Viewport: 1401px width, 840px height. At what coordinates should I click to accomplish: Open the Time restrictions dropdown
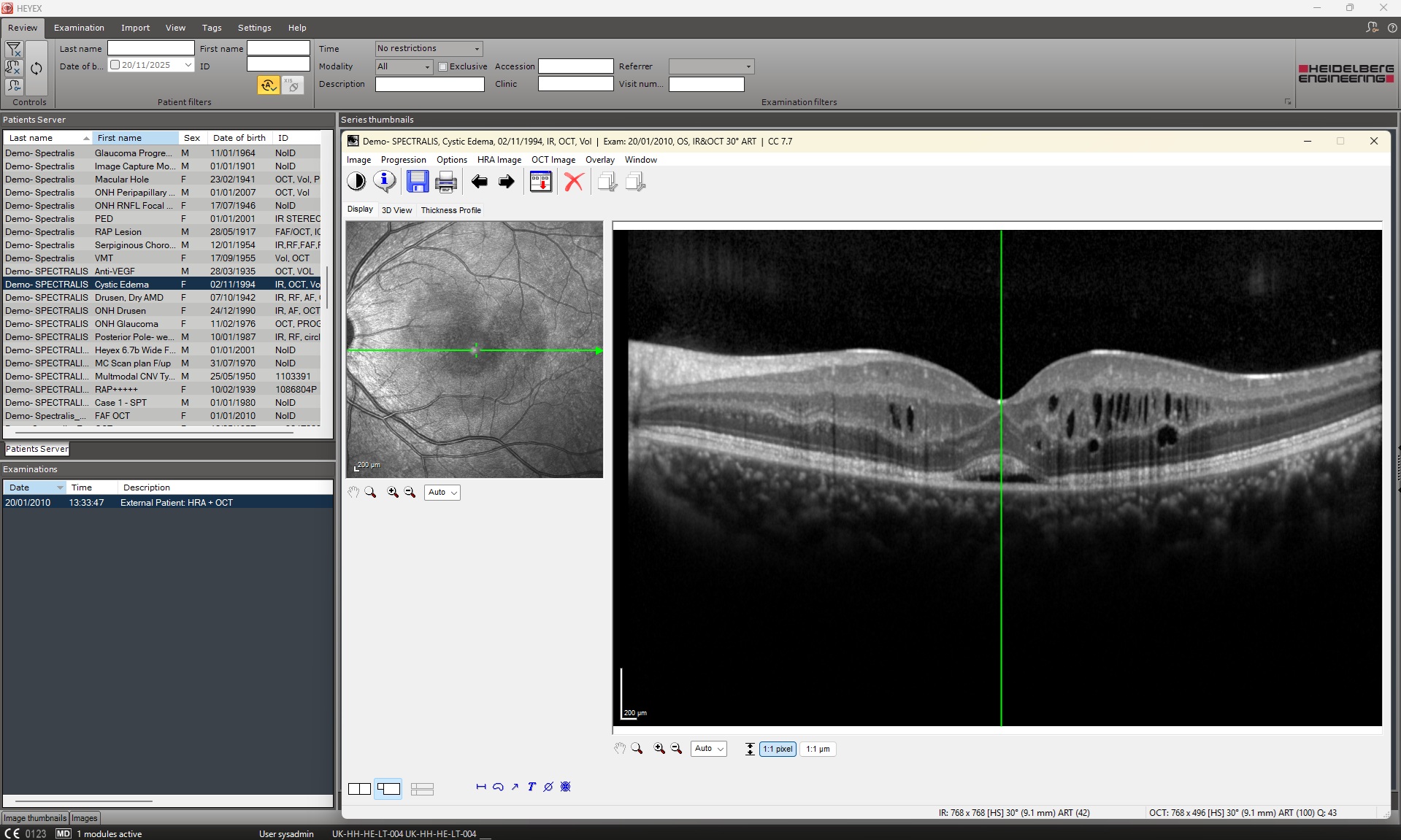(x=429, y=48)
